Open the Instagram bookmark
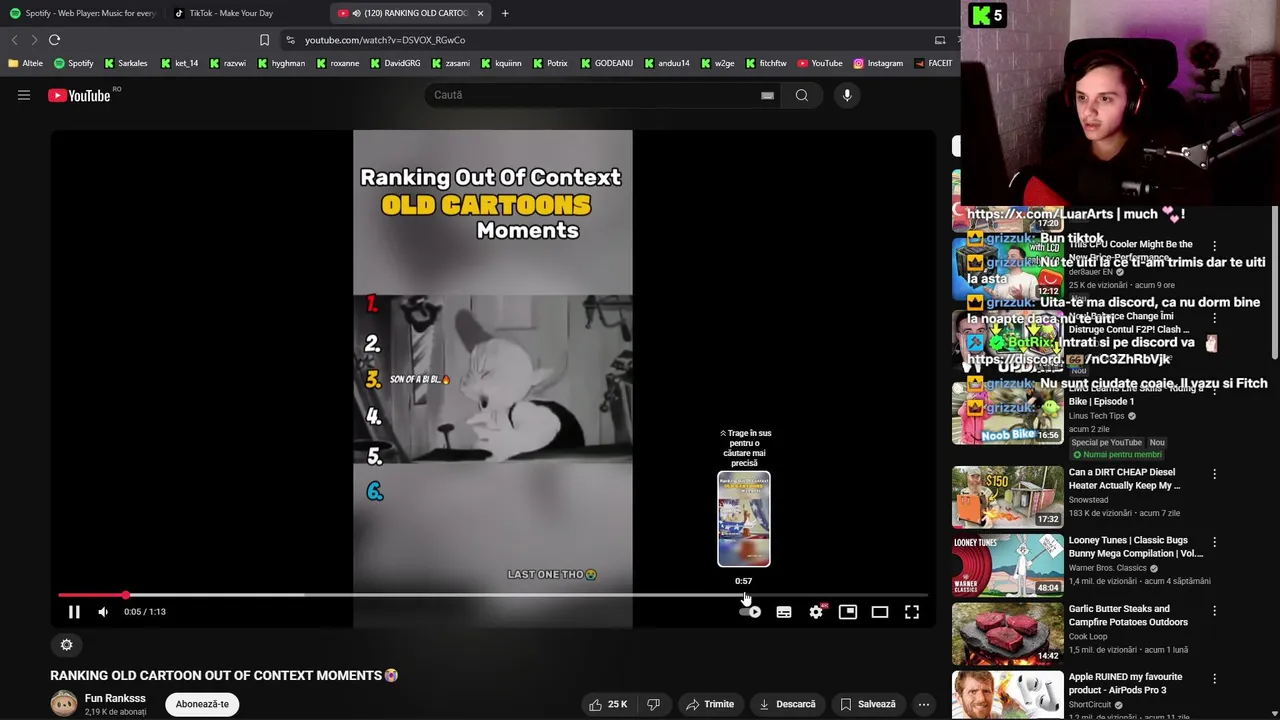Image resolution: width=1280 pixels, height=720 pixels. click(878, 63)
